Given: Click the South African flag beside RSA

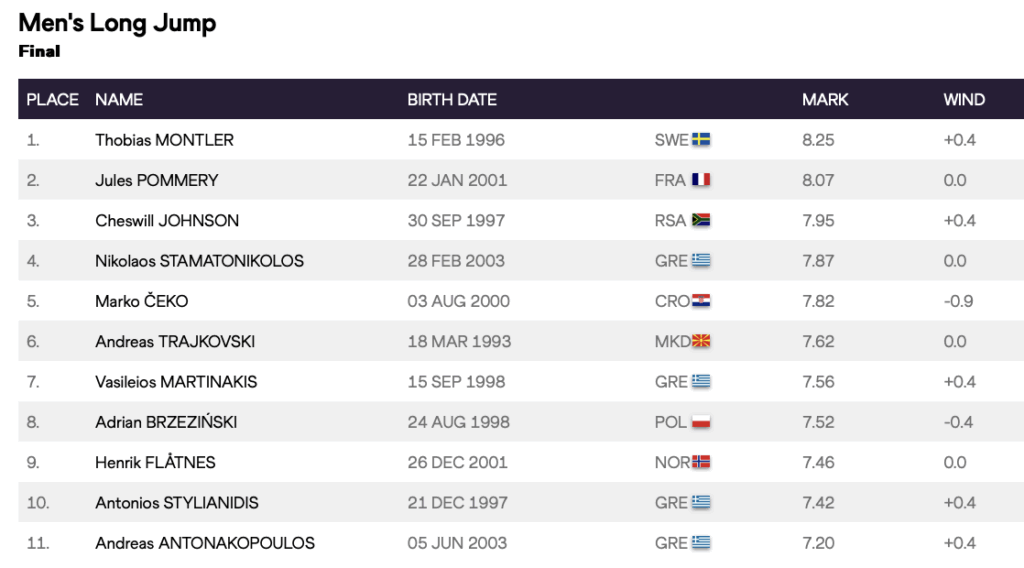Looking at the screenshot, I should tap(700, 220).
